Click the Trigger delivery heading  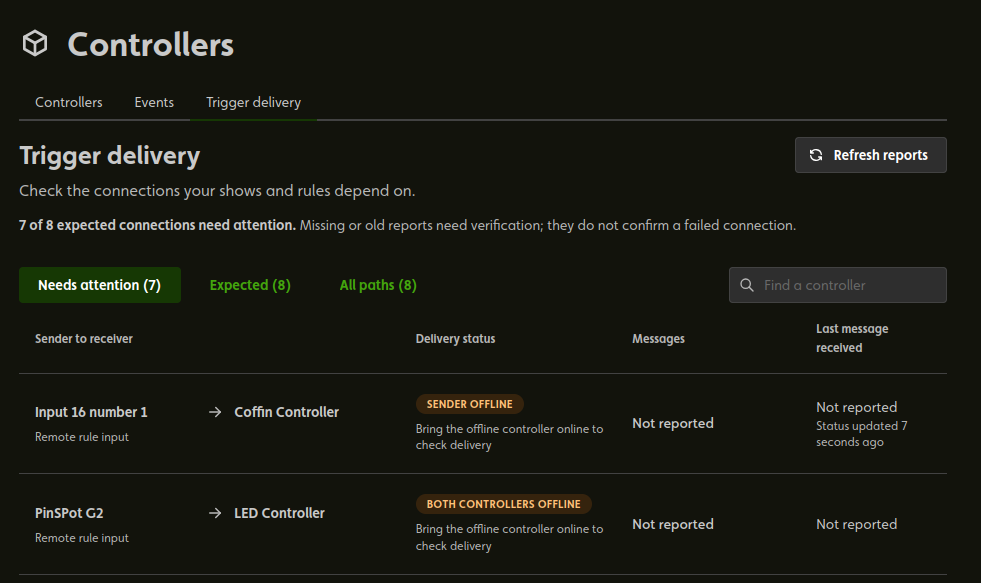110,156
